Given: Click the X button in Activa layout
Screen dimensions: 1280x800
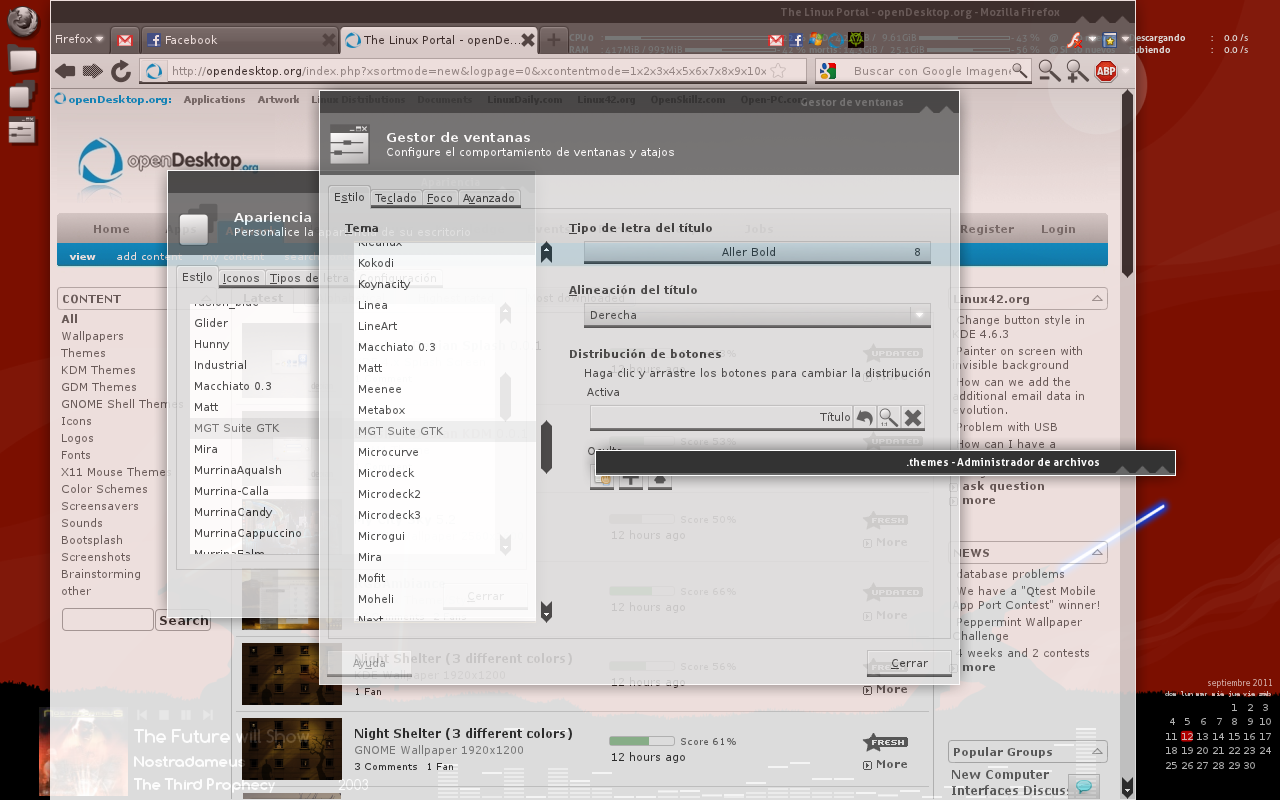Looking at the screenshot, I should tap(913, 417).
